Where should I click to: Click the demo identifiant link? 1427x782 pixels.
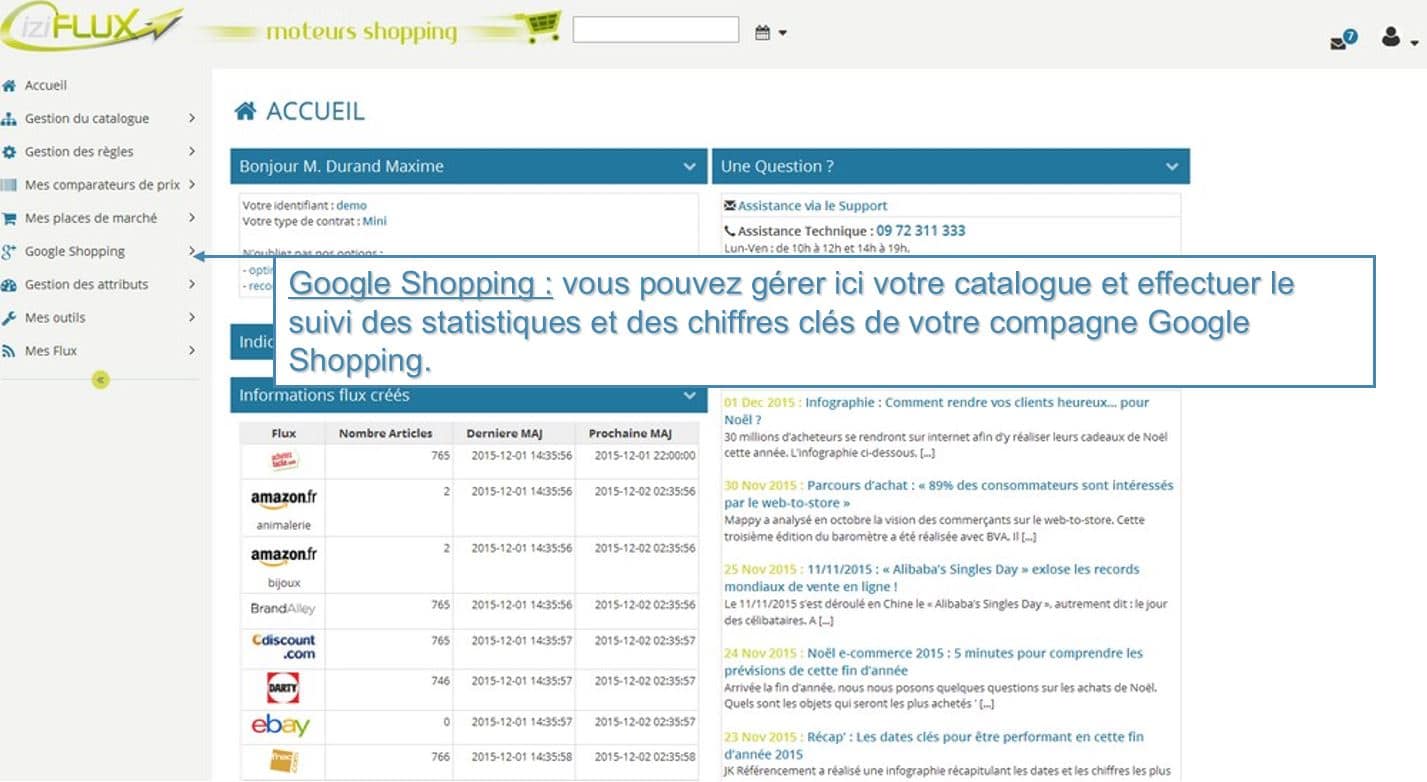pyautogui.click(x=351, y=206)
